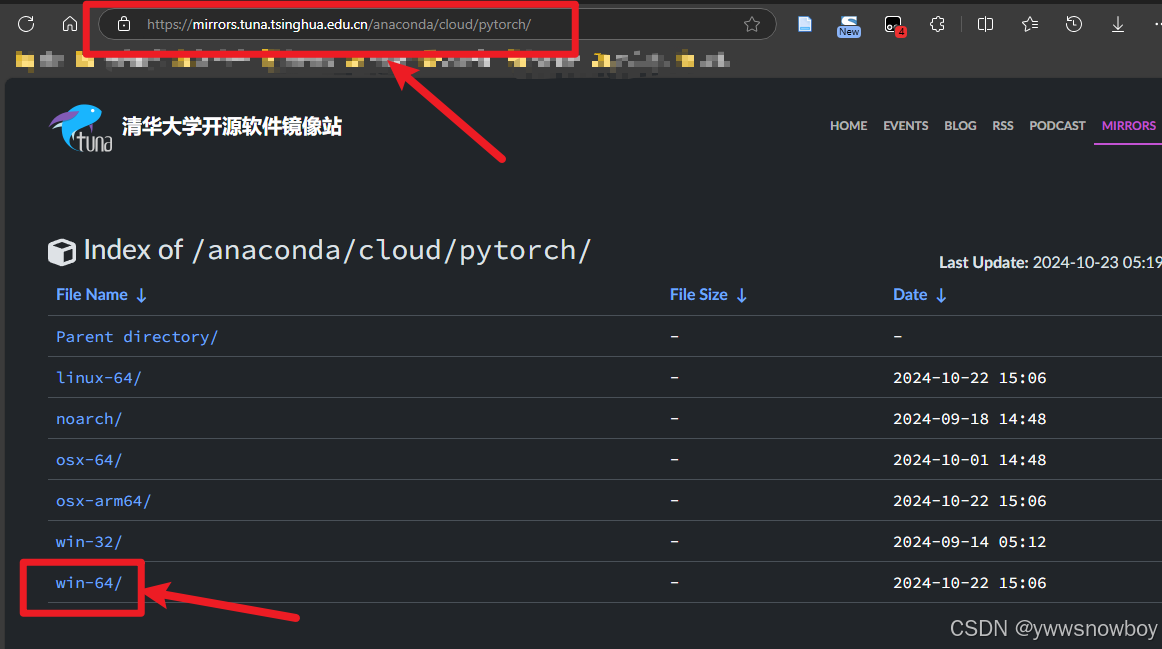This screenshot has width=1162, height=649.
Task: Open the RSS nav item
Action: 1003,126
